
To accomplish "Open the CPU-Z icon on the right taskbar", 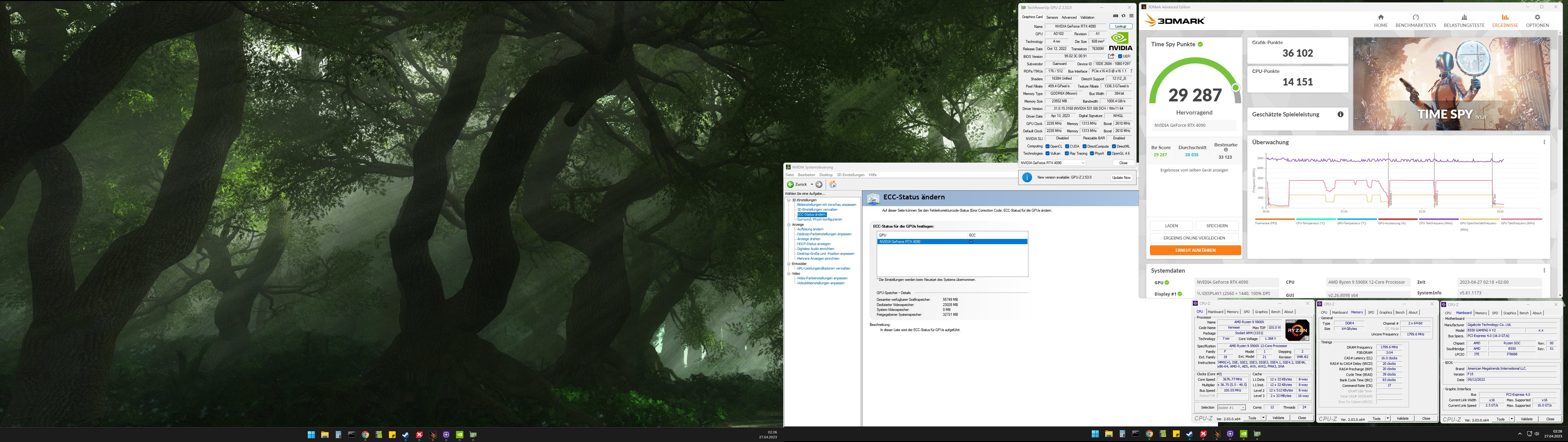I will [x=1230, y=434].
